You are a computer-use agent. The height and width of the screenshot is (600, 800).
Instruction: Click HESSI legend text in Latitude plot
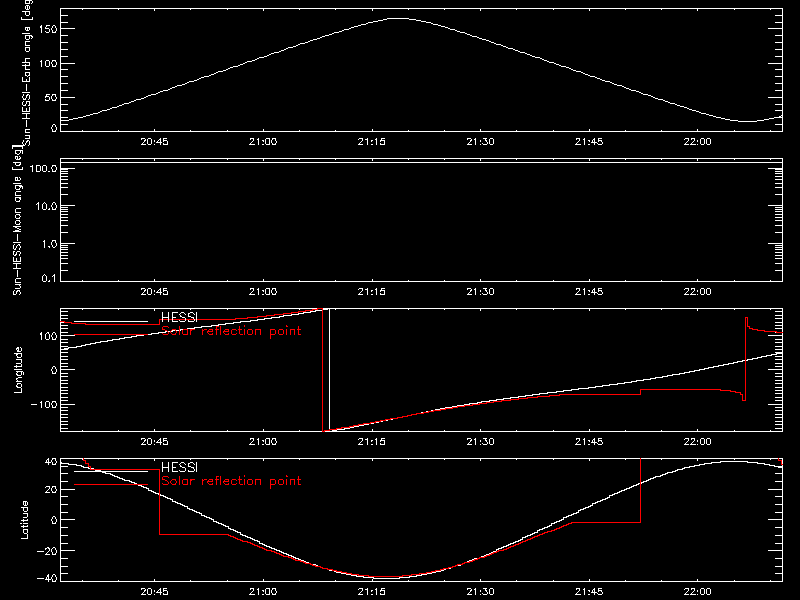[179, 467]
